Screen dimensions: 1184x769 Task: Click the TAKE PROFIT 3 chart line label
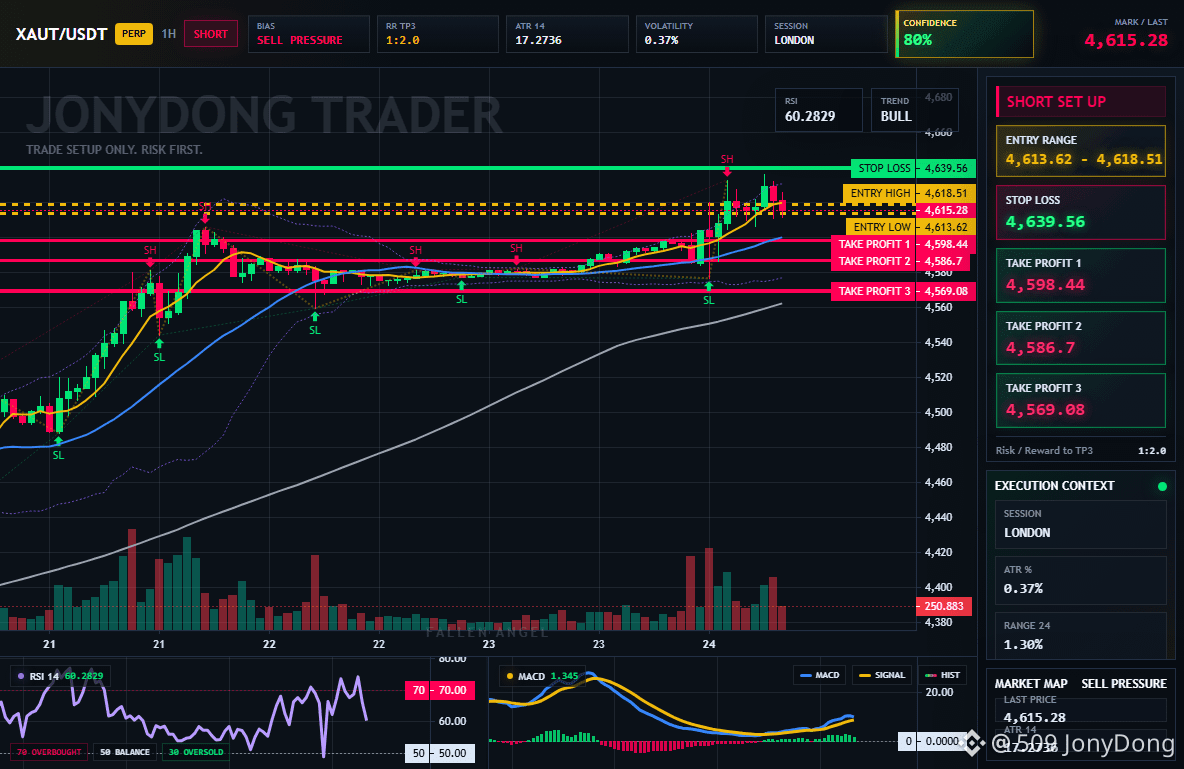874,291
